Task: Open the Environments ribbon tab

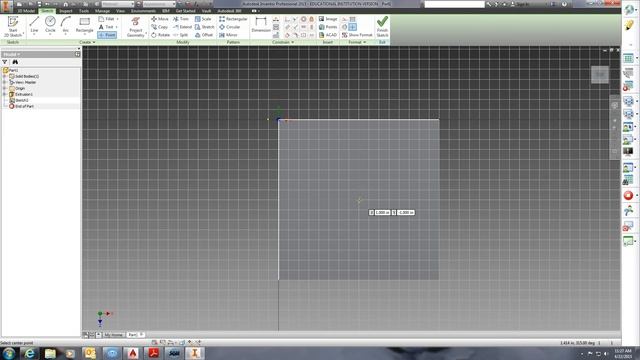Action: [143, 11]
